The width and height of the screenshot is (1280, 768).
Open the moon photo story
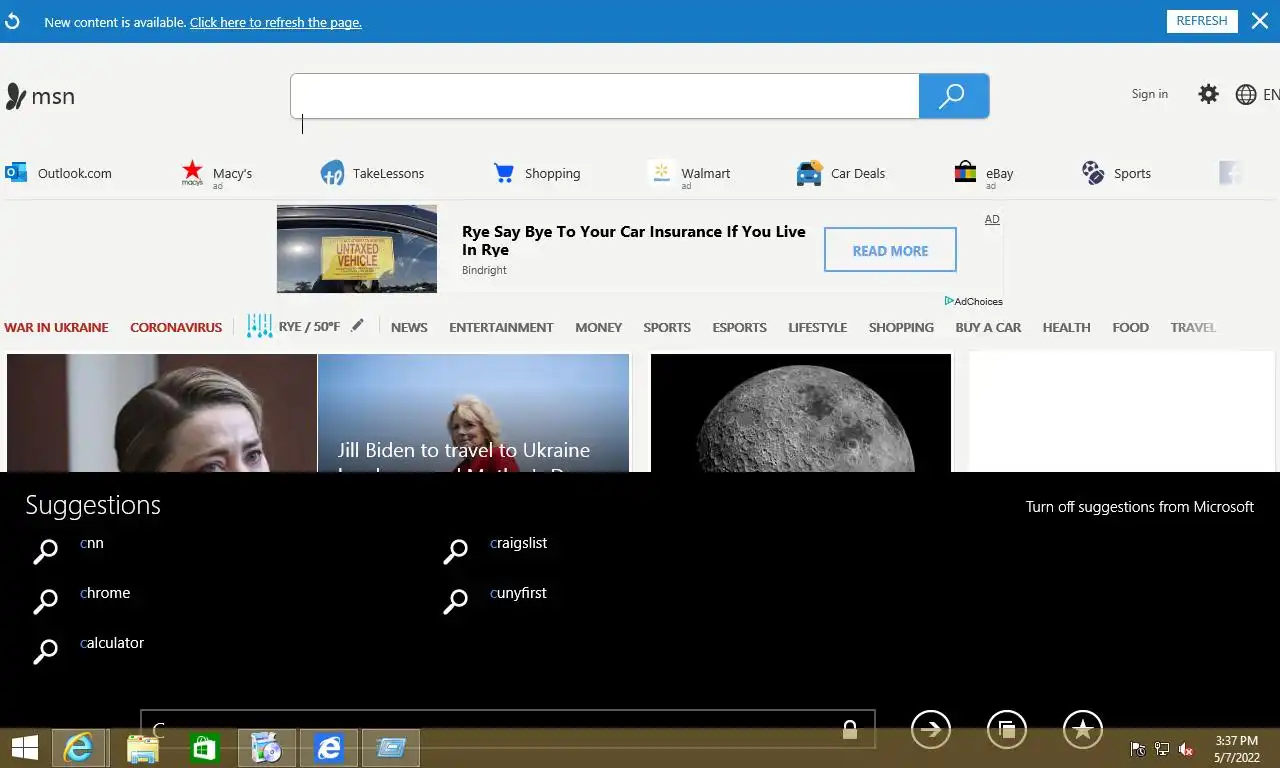point(801,412)
